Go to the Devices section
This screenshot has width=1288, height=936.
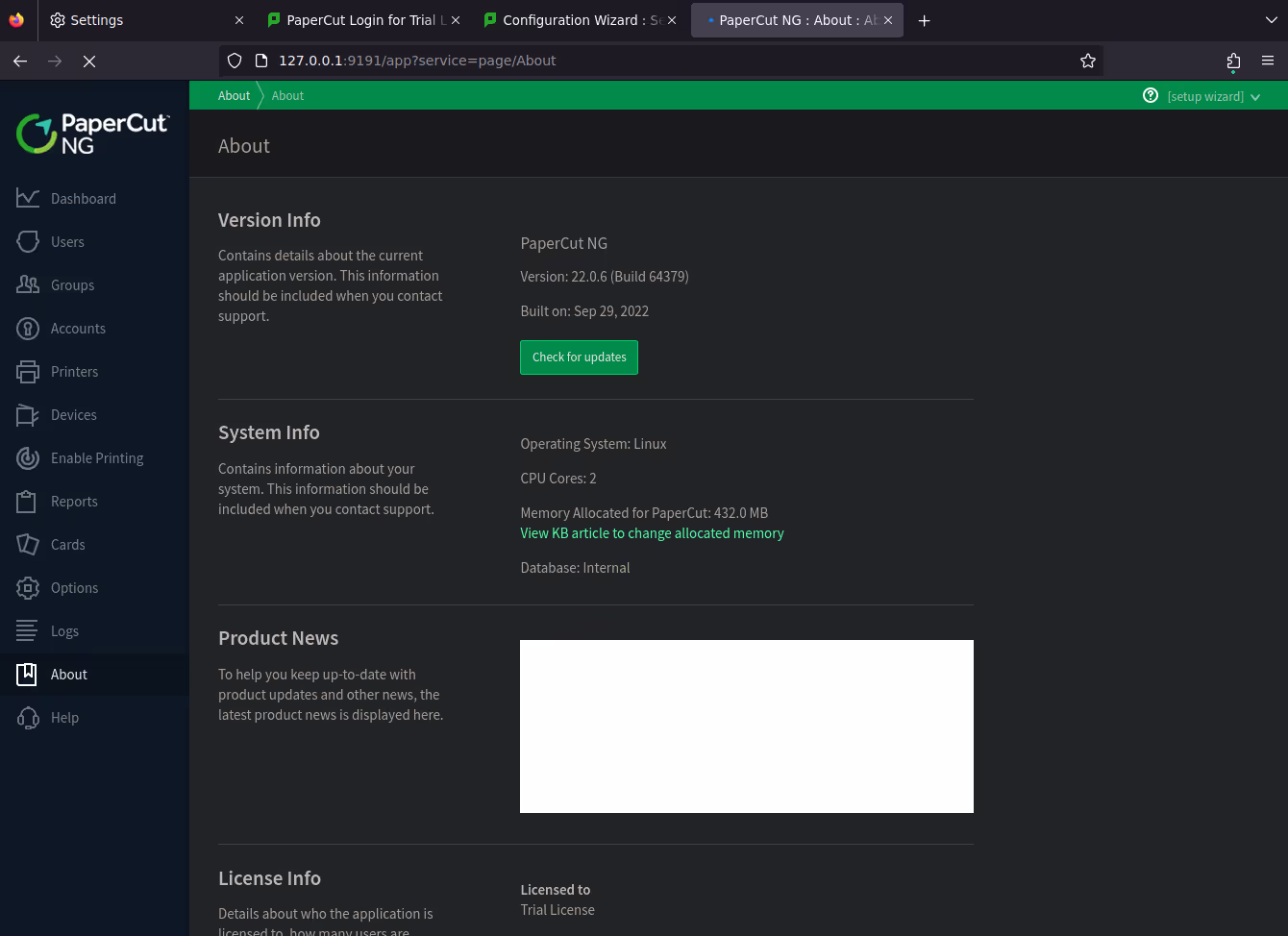(94, 414)
